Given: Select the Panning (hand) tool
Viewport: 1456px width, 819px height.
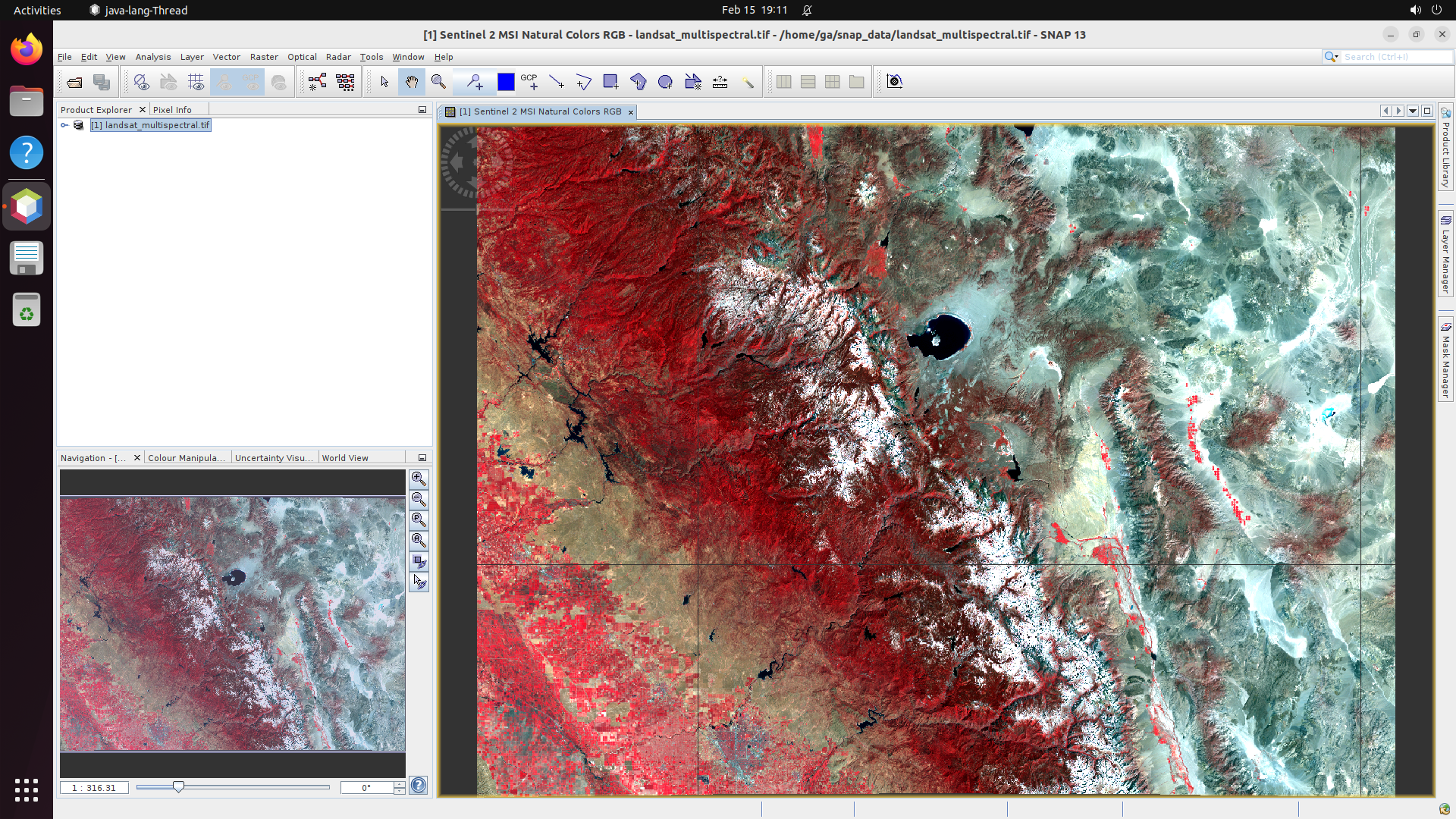Looking at the screenshot, I should [x=411, y=82].
